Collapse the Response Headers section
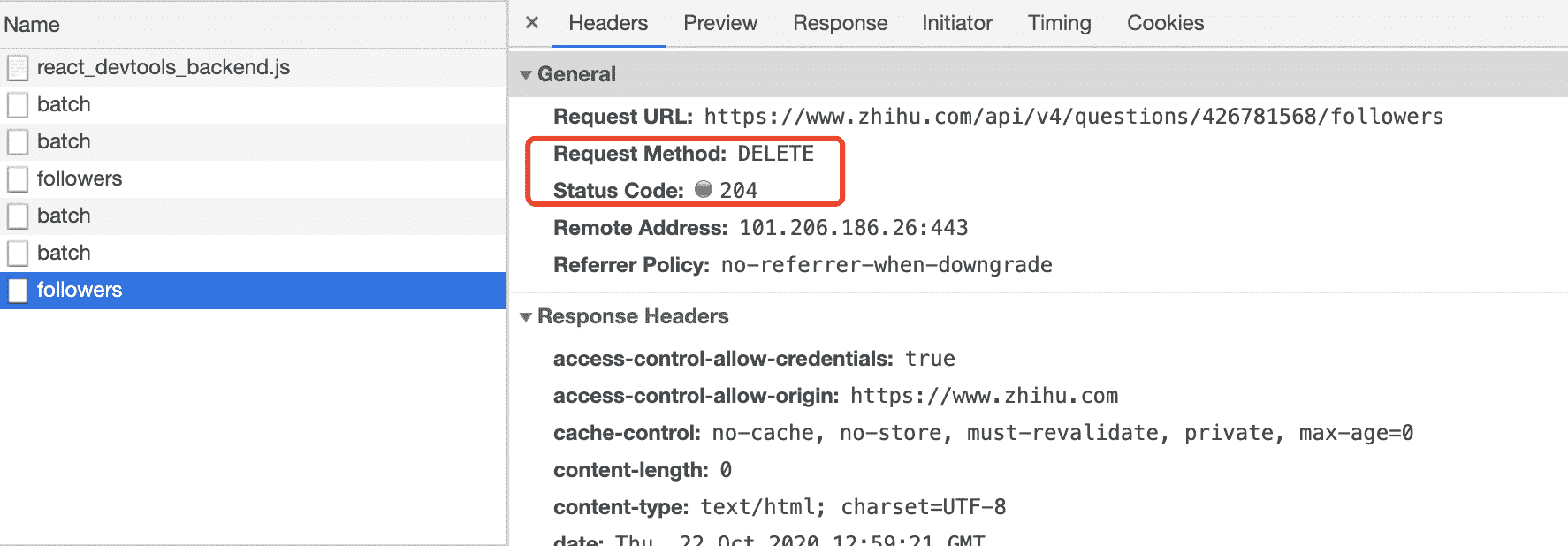This screenshot has width=1568, height=546. click(x=526, y=317)
